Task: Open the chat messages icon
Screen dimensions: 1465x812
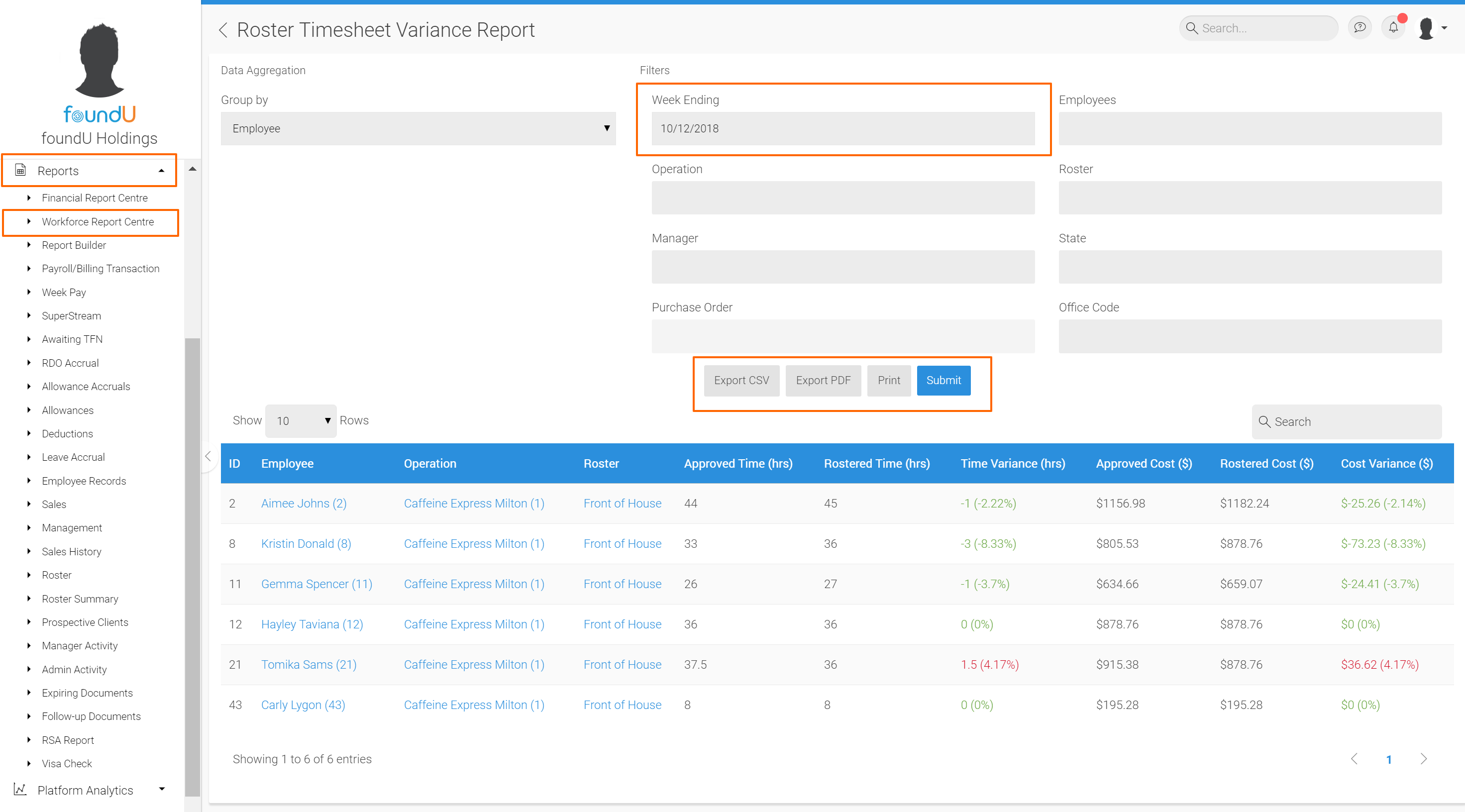Action: 1359,28
